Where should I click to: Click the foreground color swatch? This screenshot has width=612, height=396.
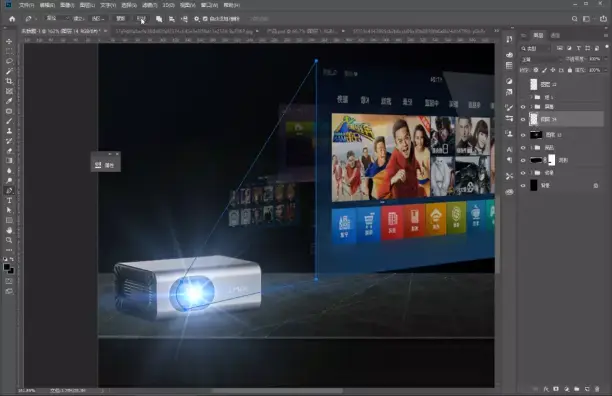click(x=7, y=267)
